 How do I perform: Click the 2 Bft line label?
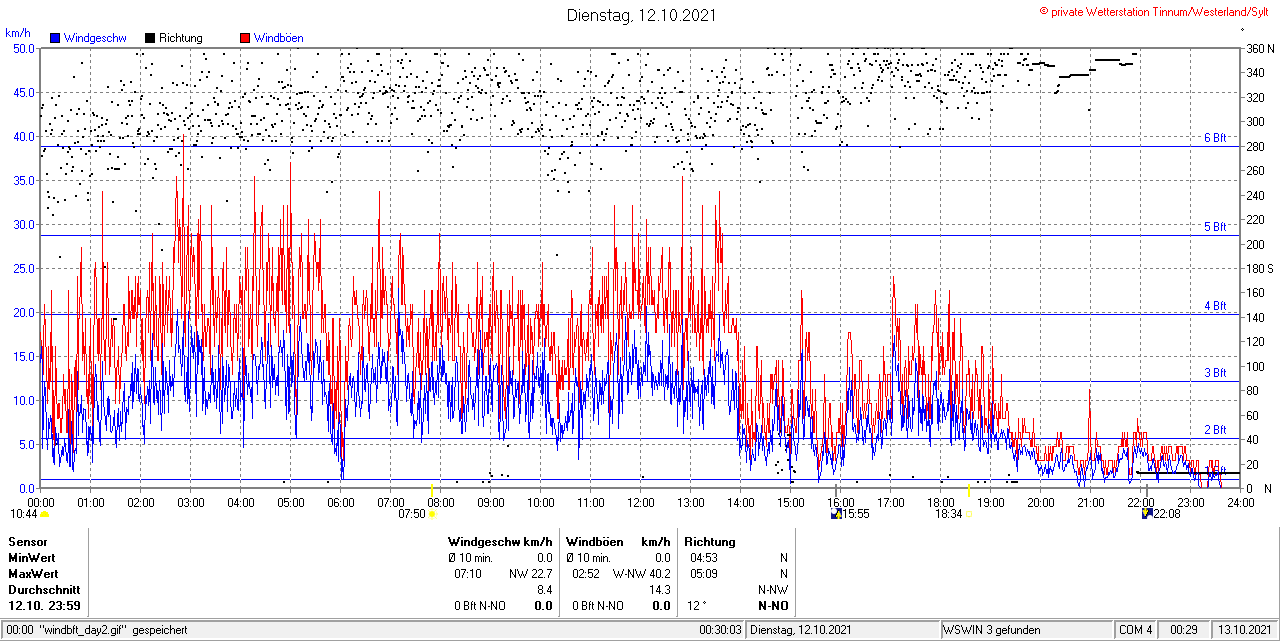point(1215,430)
